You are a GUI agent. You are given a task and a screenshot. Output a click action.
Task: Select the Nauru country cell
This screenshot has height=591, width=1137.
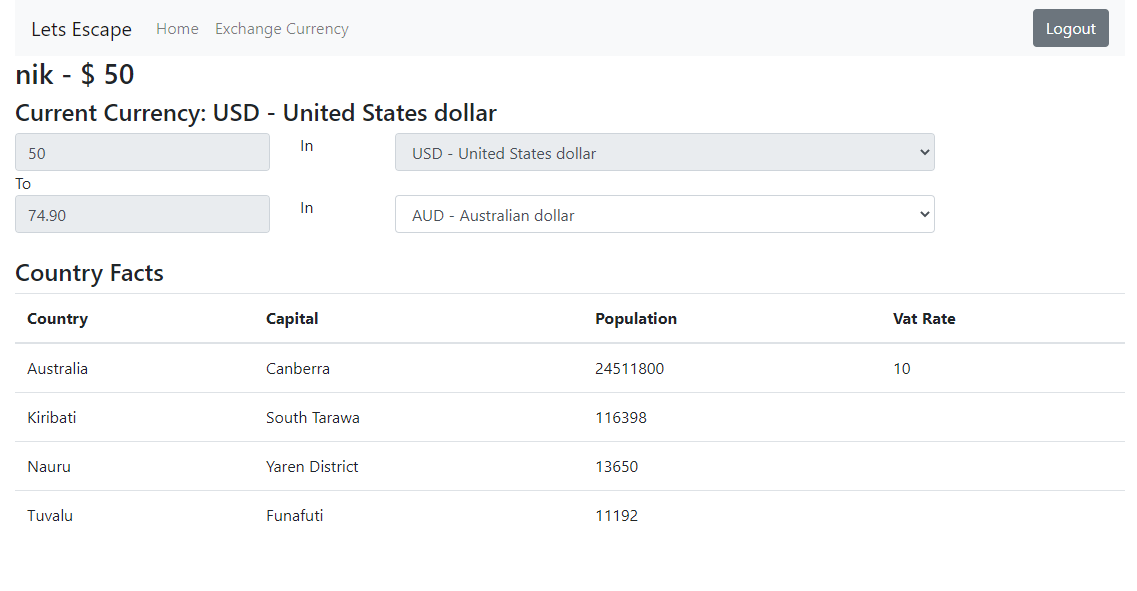(x=49, y=466)
